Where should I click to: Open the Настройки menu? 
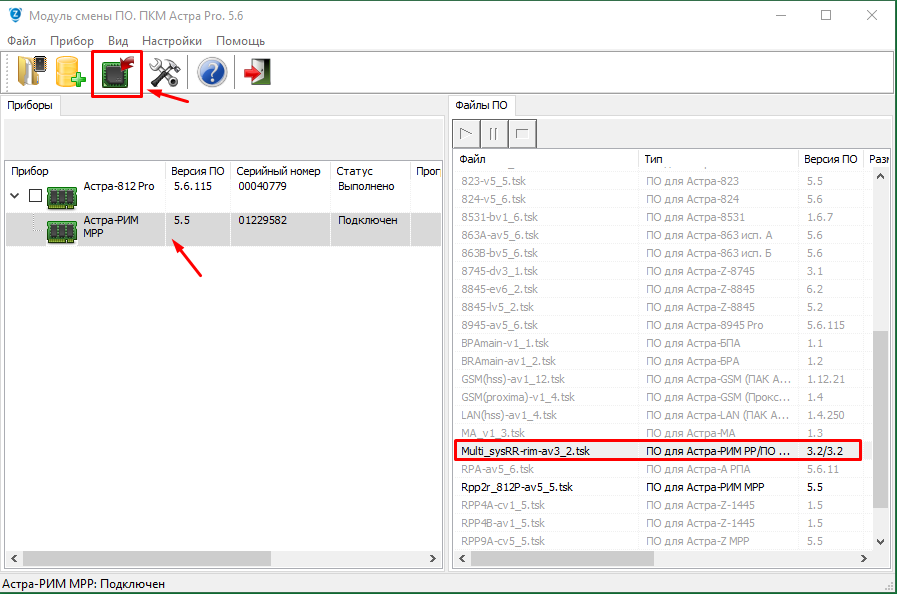coord(171,41)
